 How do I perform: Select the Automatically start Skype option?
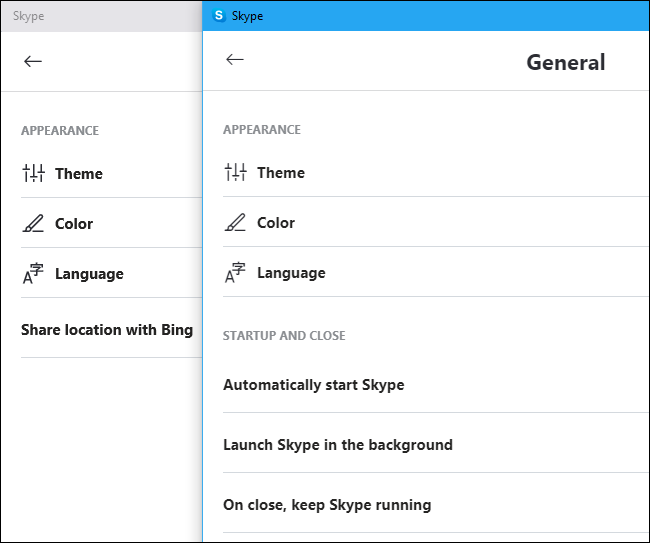coord(314,385)
